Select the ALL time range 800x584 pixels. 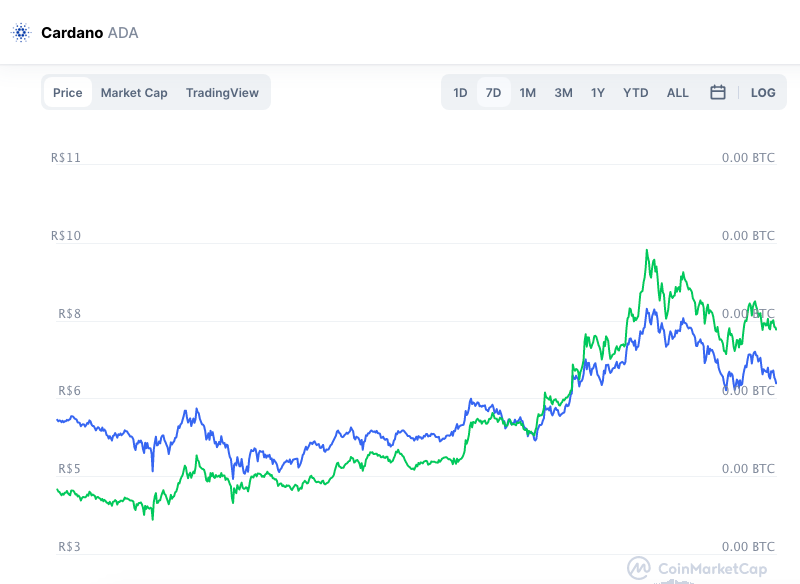678,93
